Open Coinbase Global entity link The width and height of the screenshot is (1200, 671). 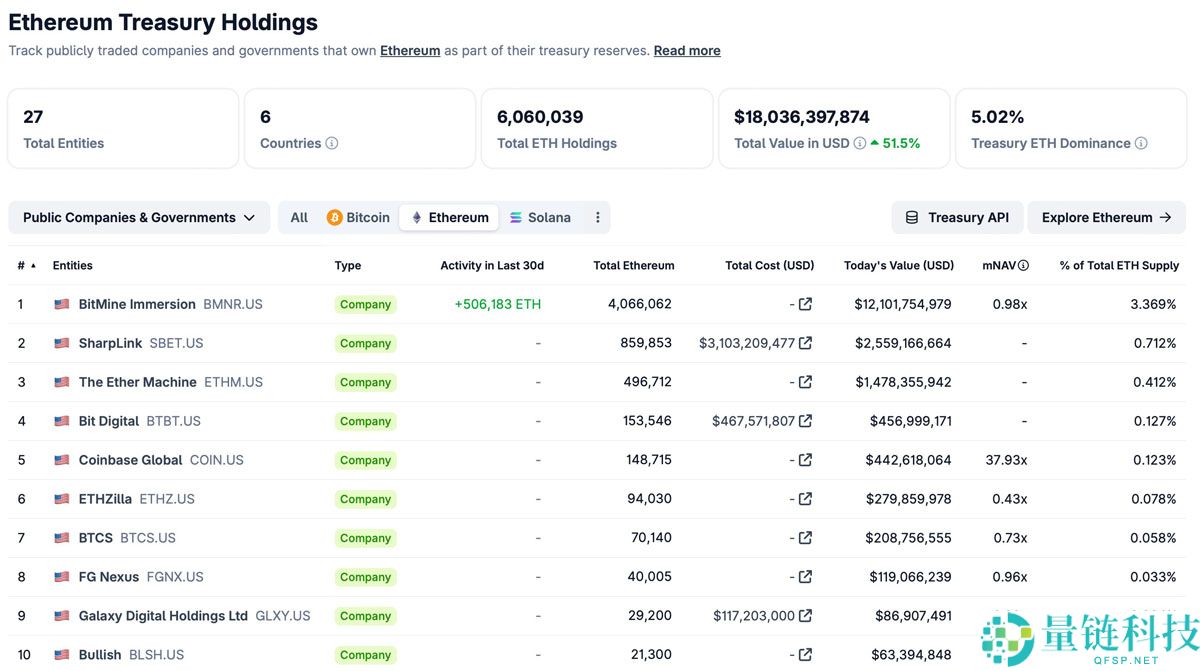click(131, 460)
